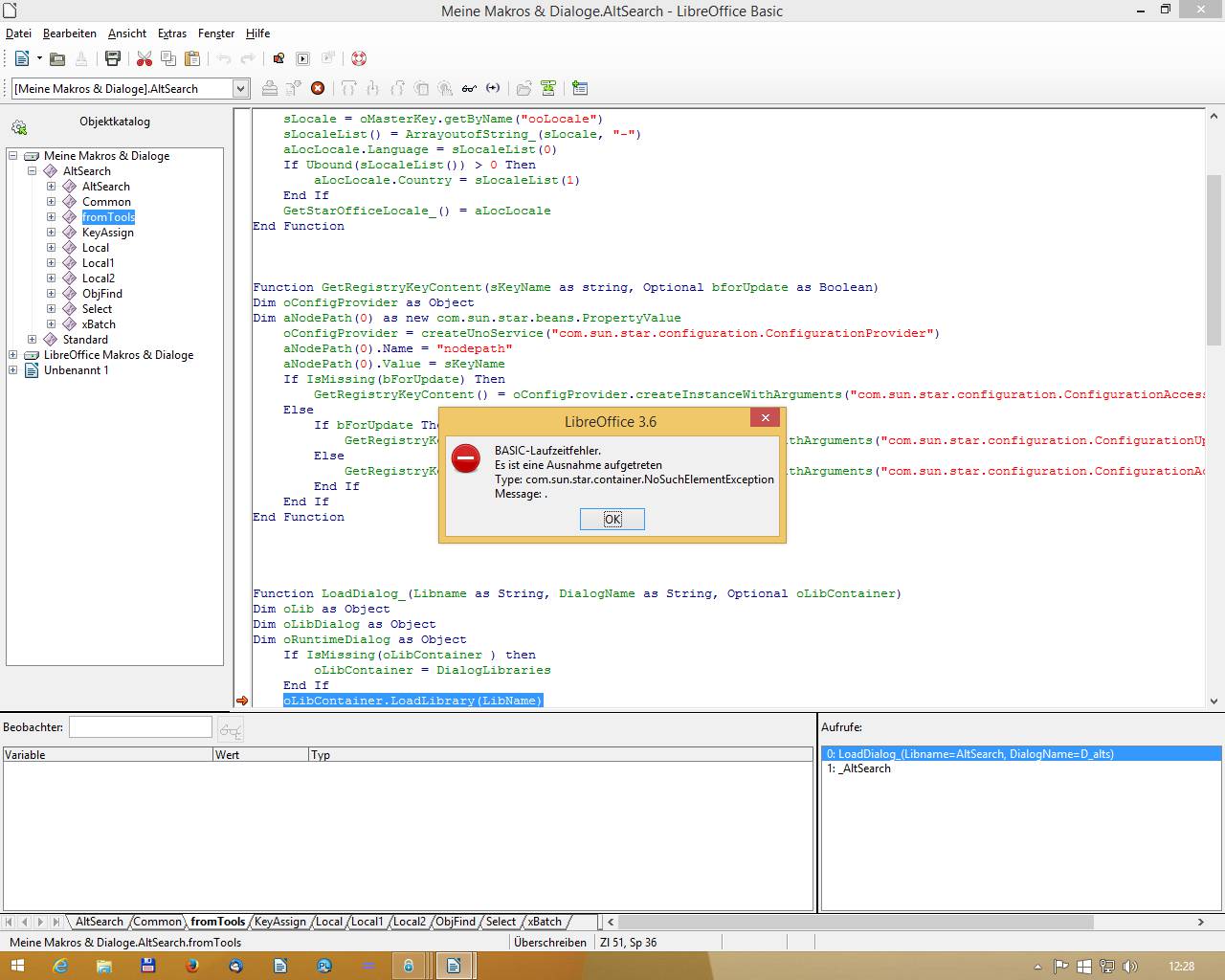Click the Select Macro icon
This screenshot has height=980, width=1225.
(x=303, y=58)
